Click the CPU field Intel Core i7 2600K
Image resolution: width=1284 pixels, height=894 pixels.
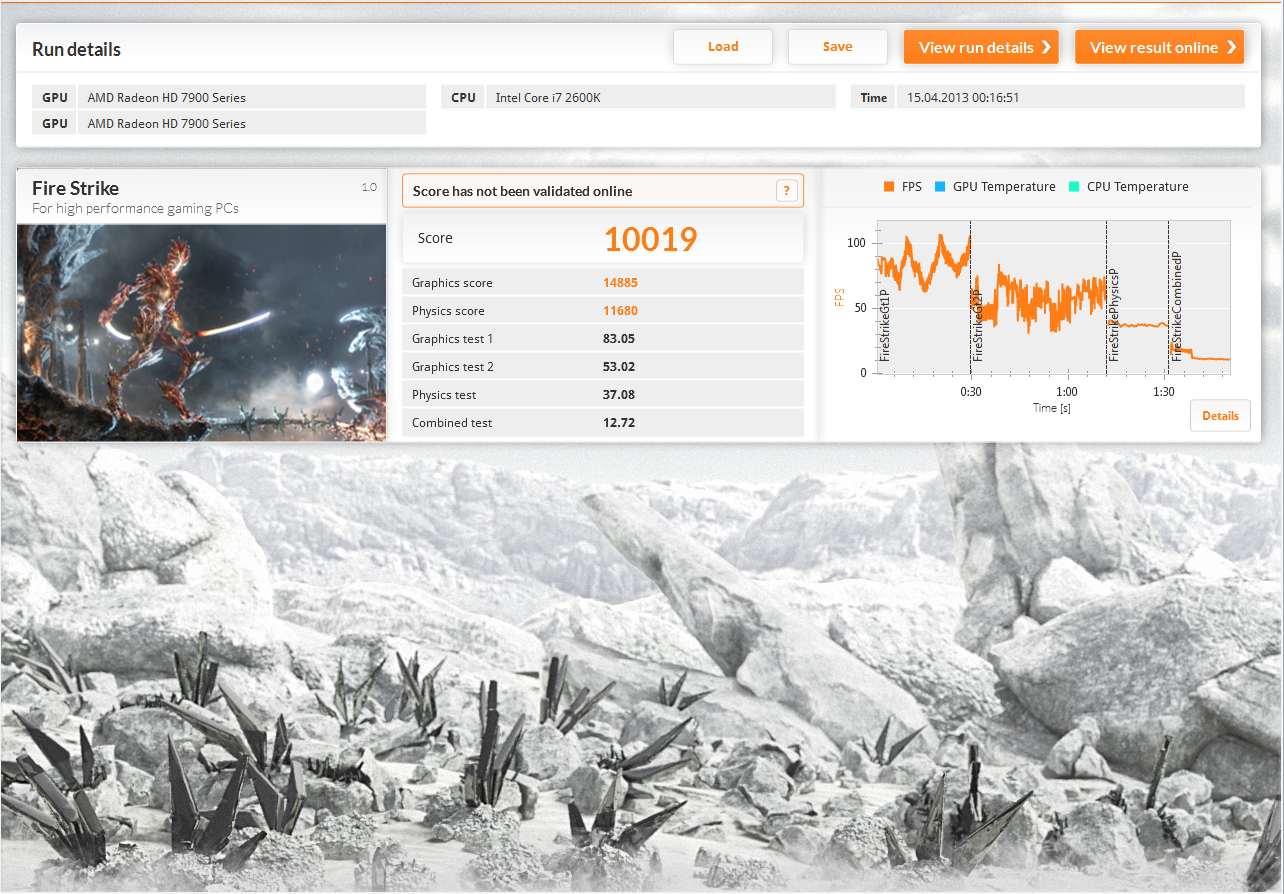click(660, 97)
